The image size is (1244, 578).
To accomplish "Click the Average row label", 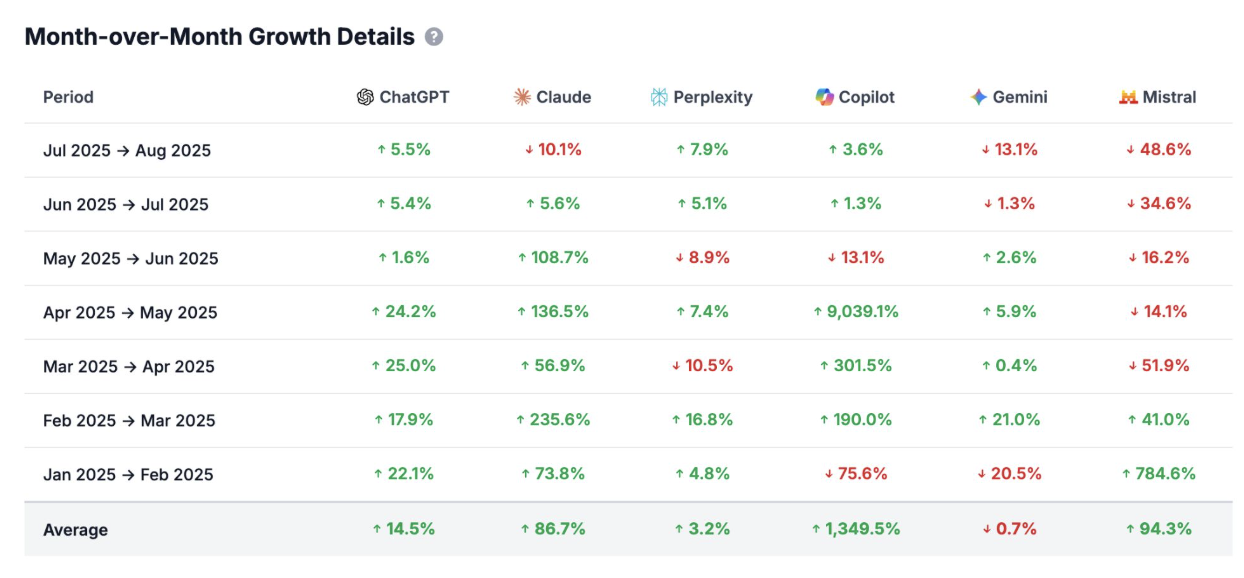I will 75,529.
